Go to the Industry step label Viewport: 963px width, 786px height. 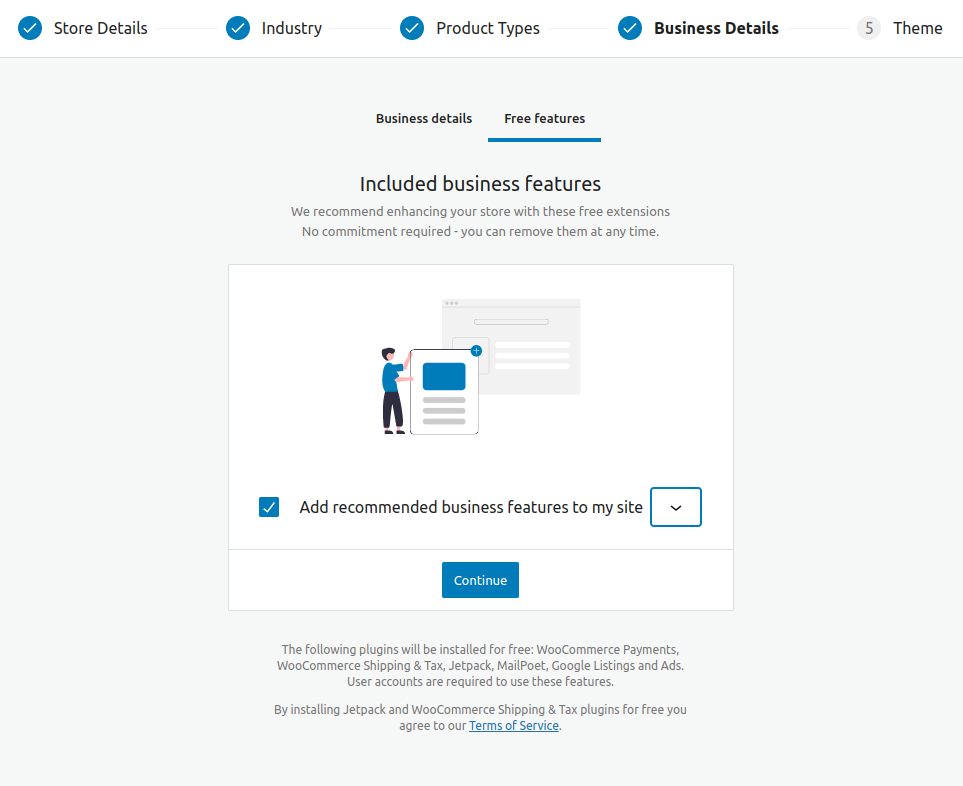(292, 28)
